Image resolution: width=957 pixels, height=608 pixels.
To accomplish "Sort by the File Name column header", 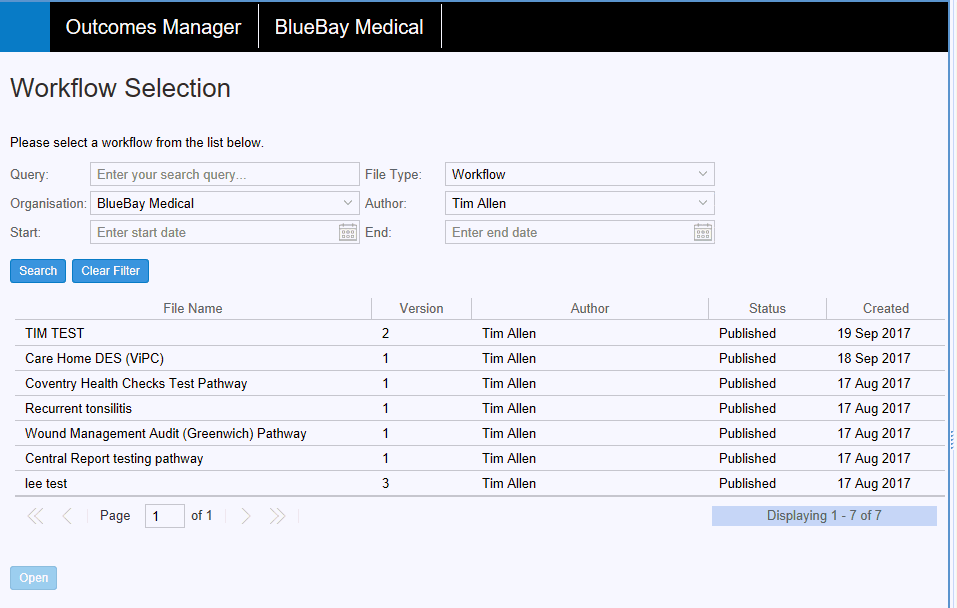I will (193, 308).
